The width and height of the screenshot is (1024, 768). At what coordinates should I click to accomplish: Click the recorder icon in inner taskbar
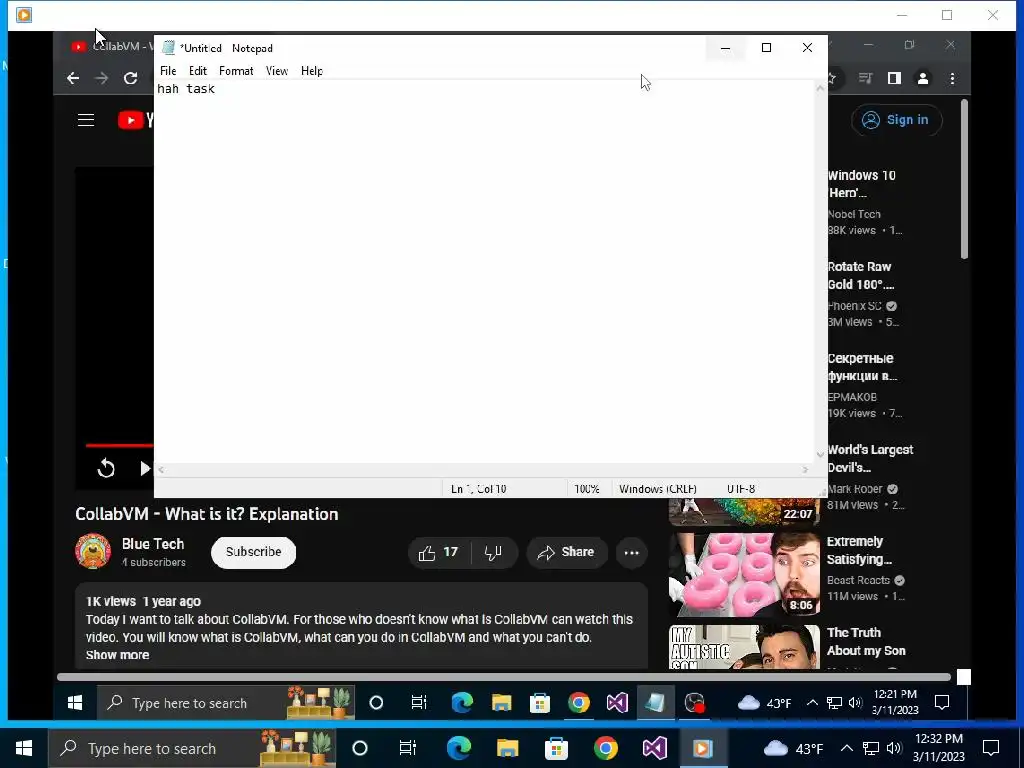click(x=695, y=703)
